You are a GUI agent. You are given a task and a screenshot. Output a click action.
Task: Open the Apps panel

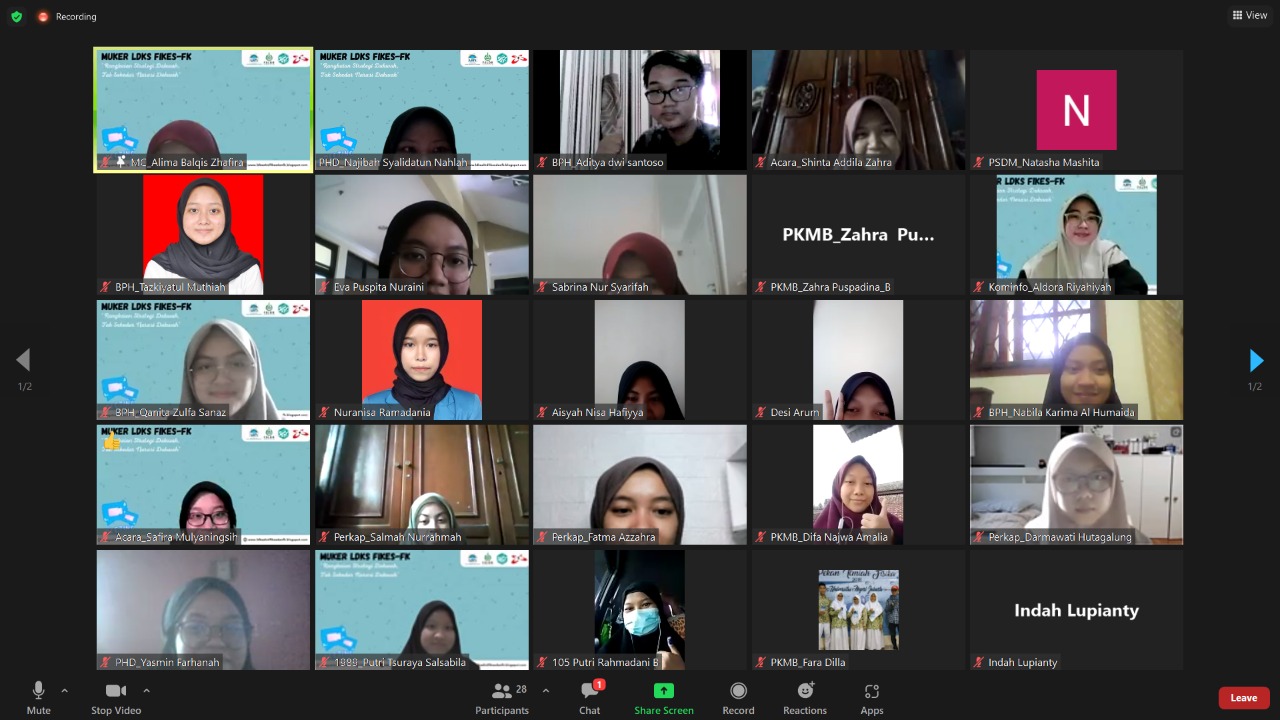point(872,698)
